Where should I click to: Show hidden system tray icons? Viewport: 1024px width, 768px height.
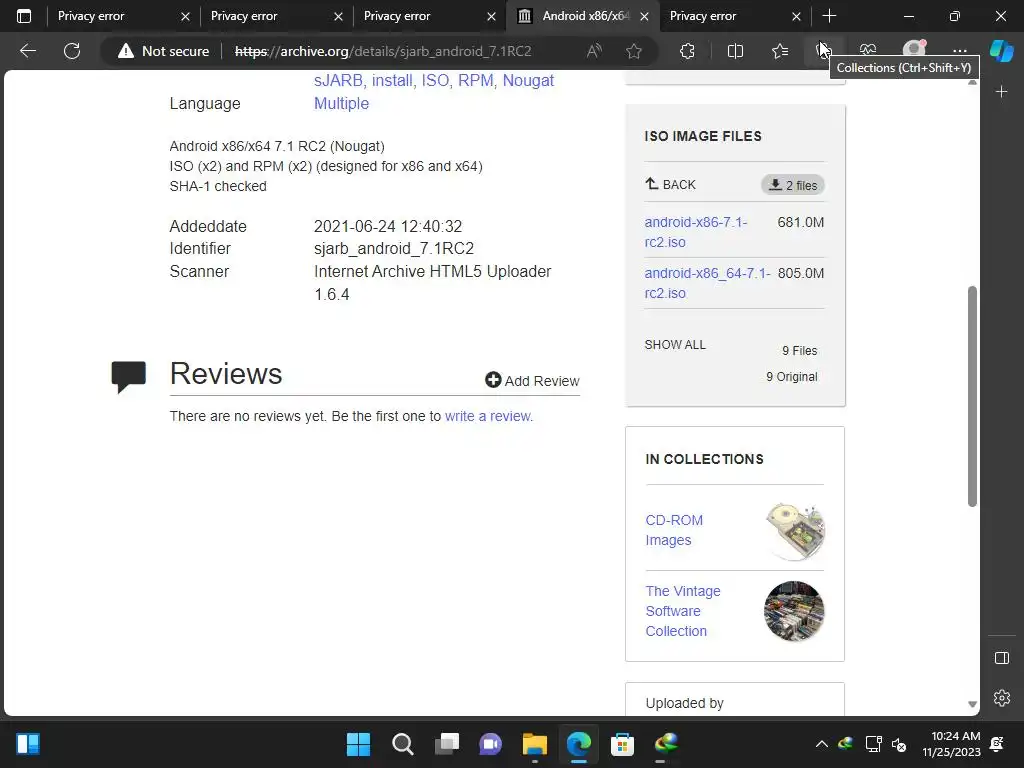tap(822, 744)
